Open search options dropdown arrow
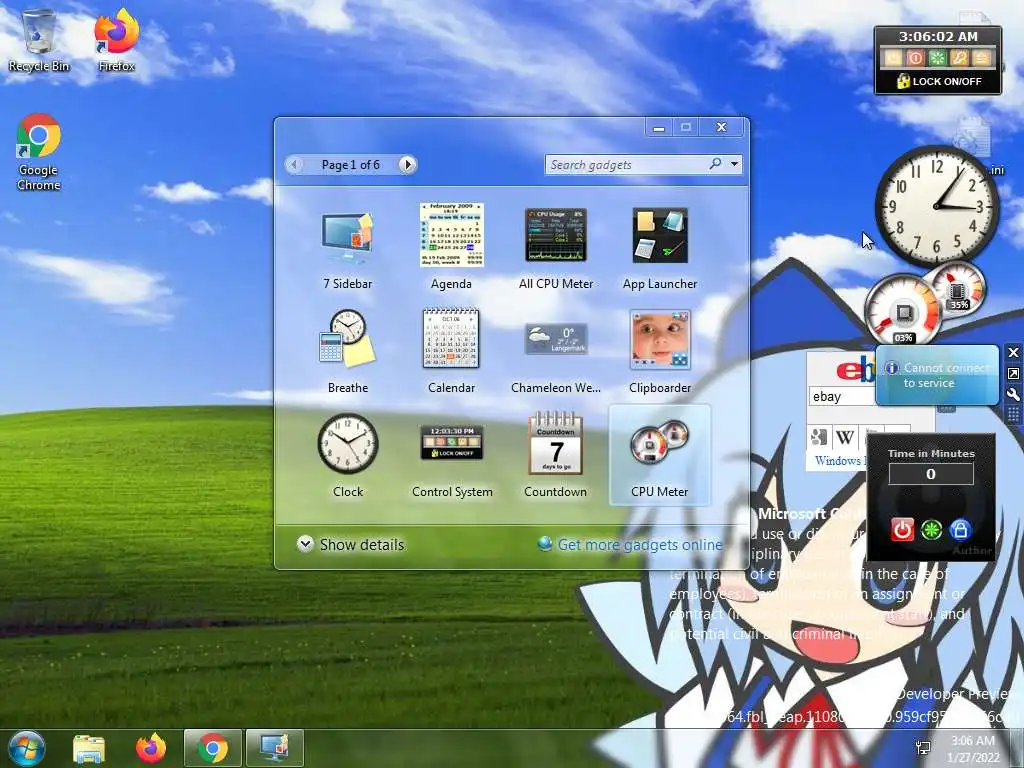The image size is (1024, 768). pos(735,164)
